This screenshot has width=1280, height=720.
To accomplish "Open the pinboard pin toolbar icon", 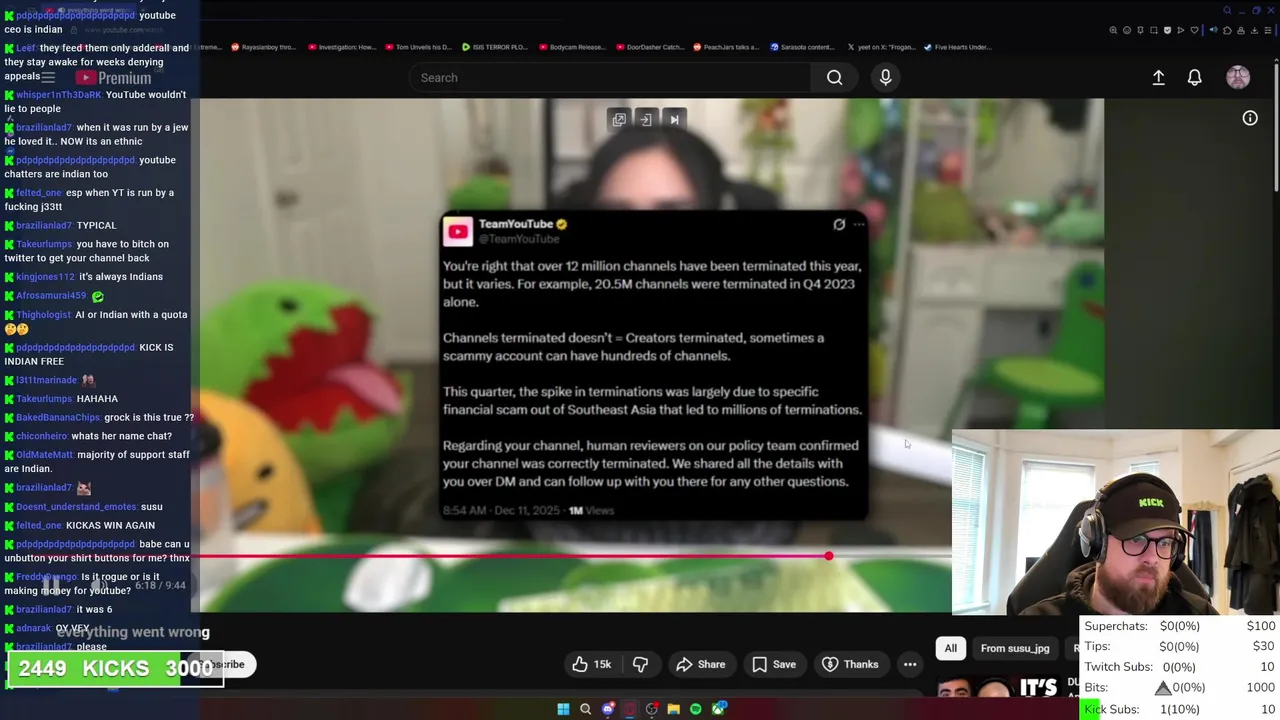I will 1140,30.
